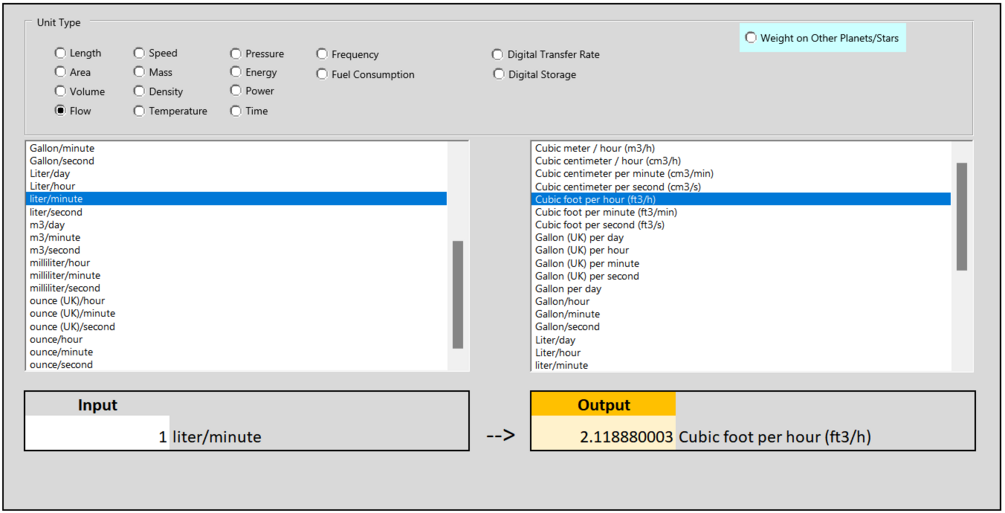Select the Length unit type radio button

point(60,53)
